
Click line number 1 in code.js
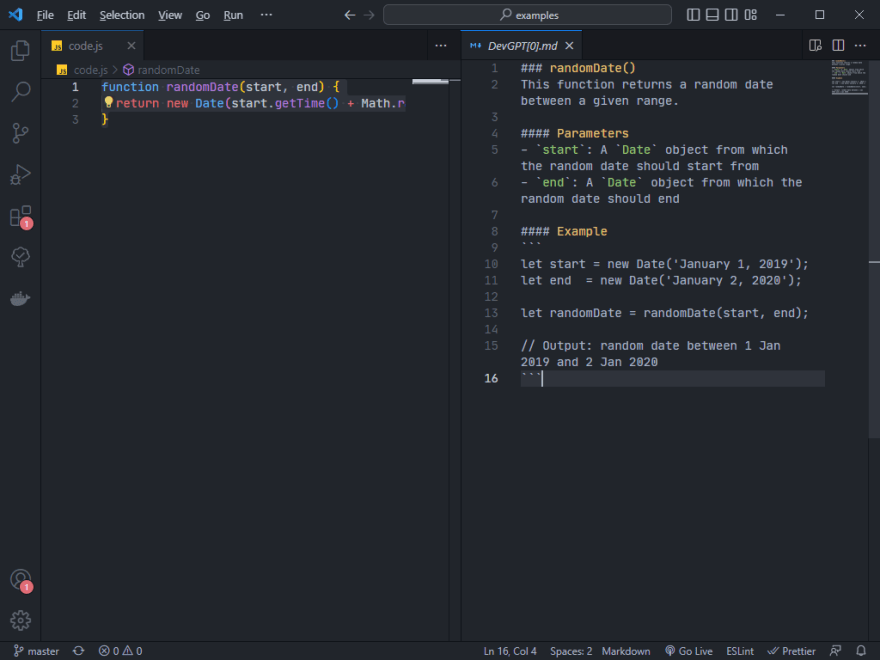pyautogui.click(x=75, y=87)
